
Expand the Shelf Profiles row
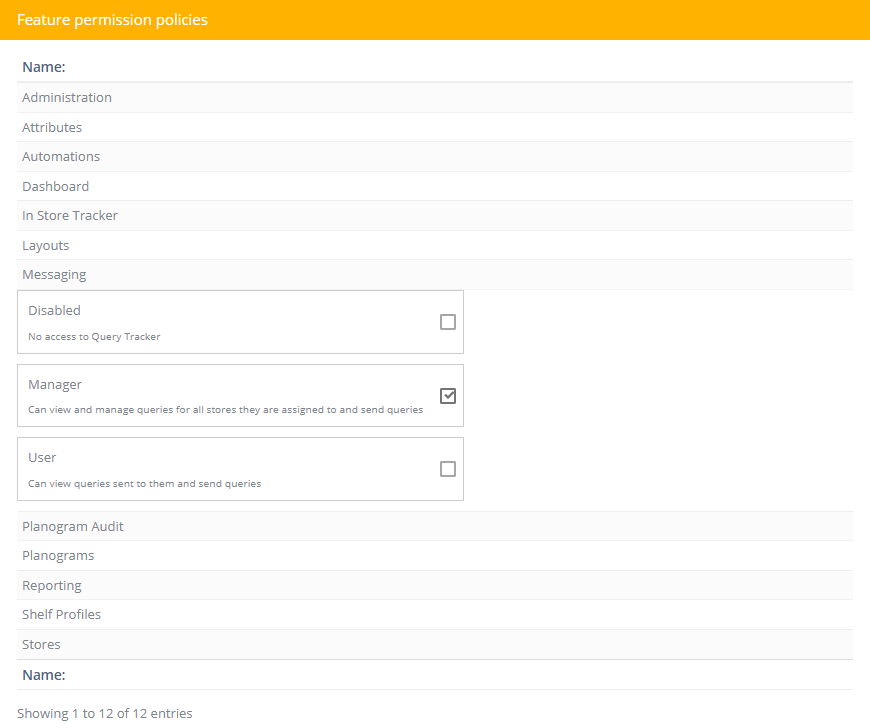pyautogui.click(x=434, y=614)
